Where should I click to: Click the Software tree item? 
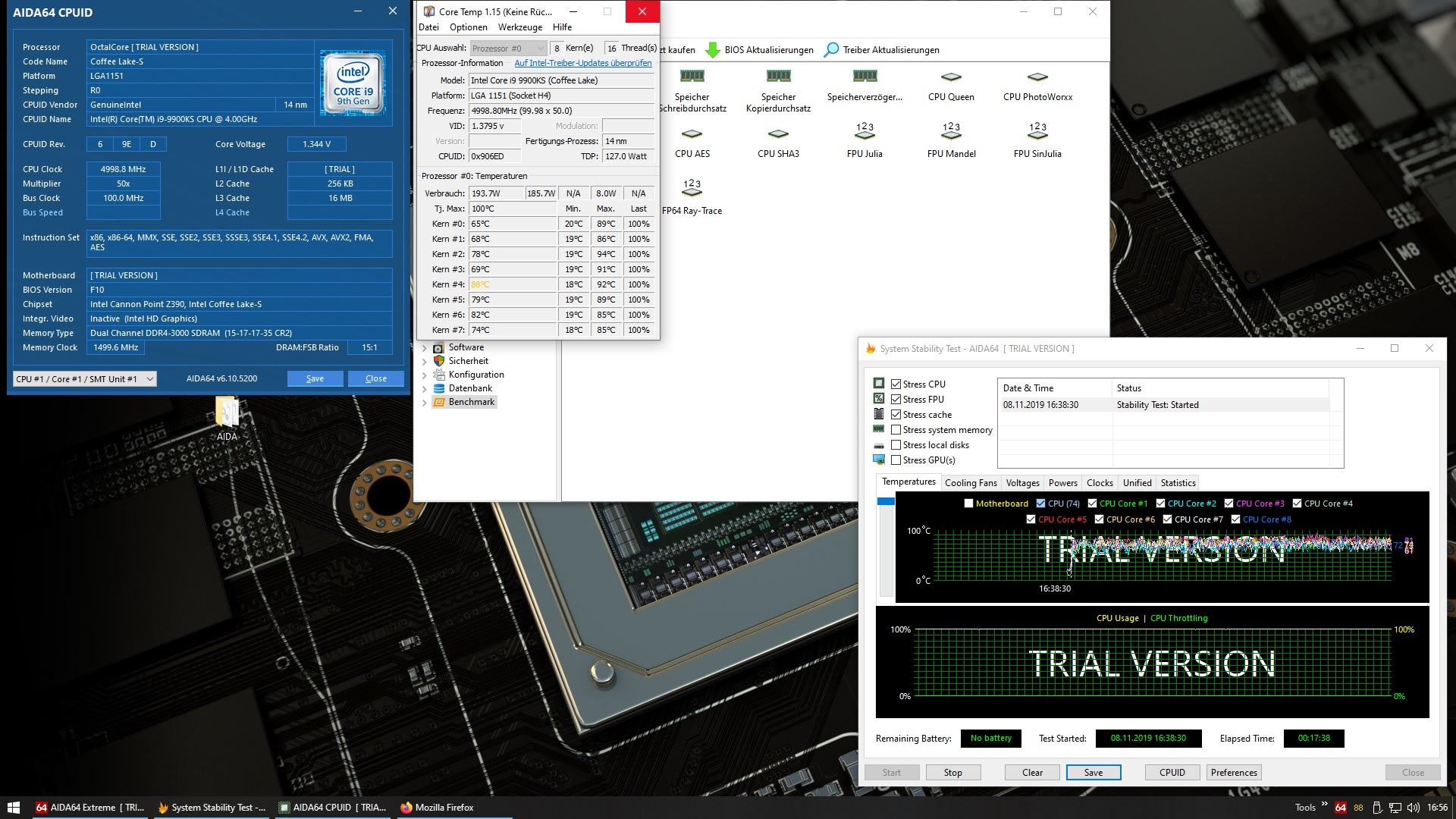coord(466,347)
